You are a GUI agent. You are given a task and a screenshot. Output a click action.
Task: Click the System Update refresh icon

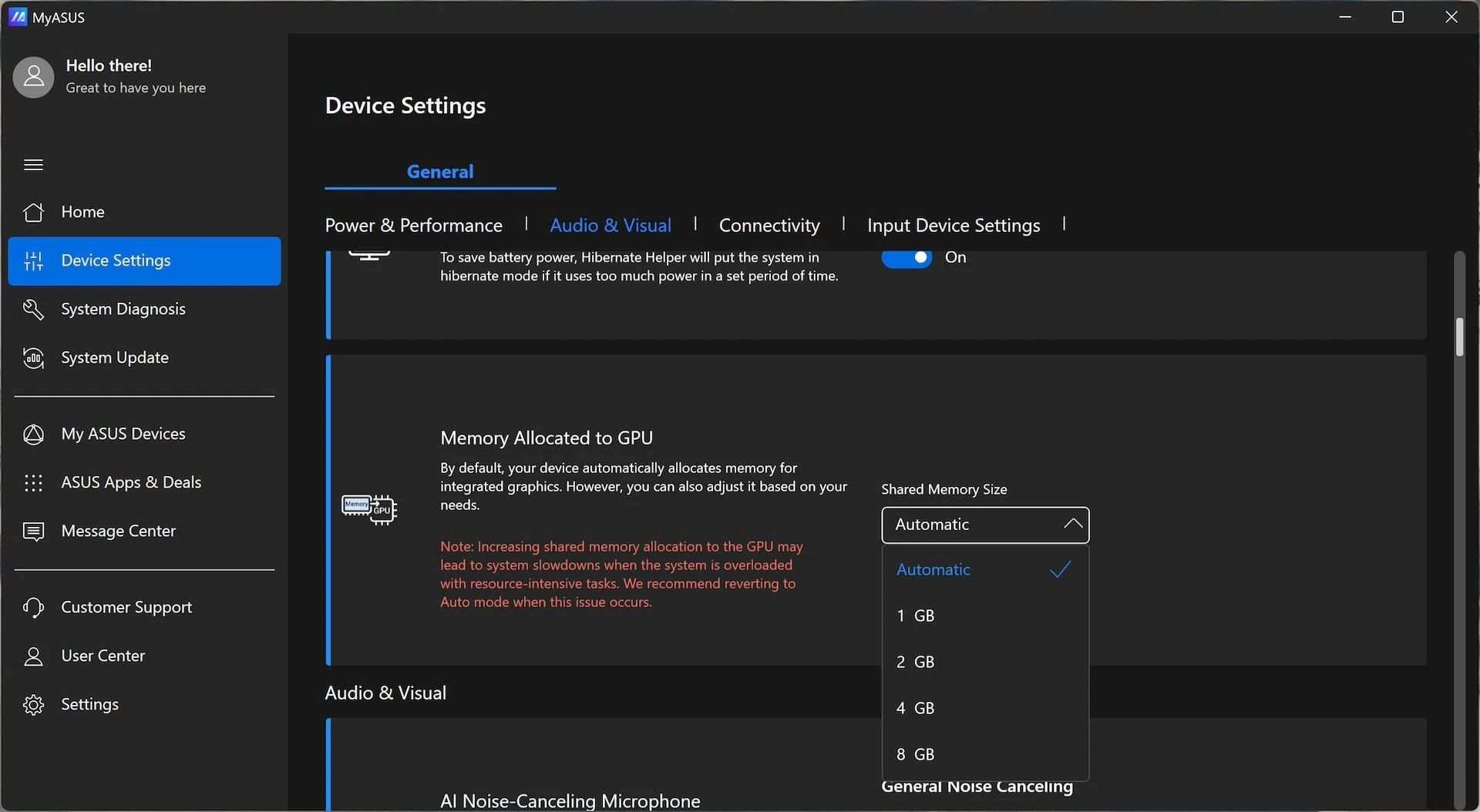click(x=33, y=358)
